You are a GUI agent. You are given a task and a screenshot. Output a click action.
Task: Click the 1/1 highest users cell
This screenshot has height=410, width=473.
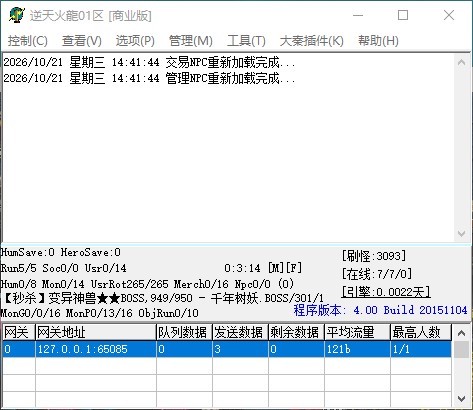tap(421, 349)
